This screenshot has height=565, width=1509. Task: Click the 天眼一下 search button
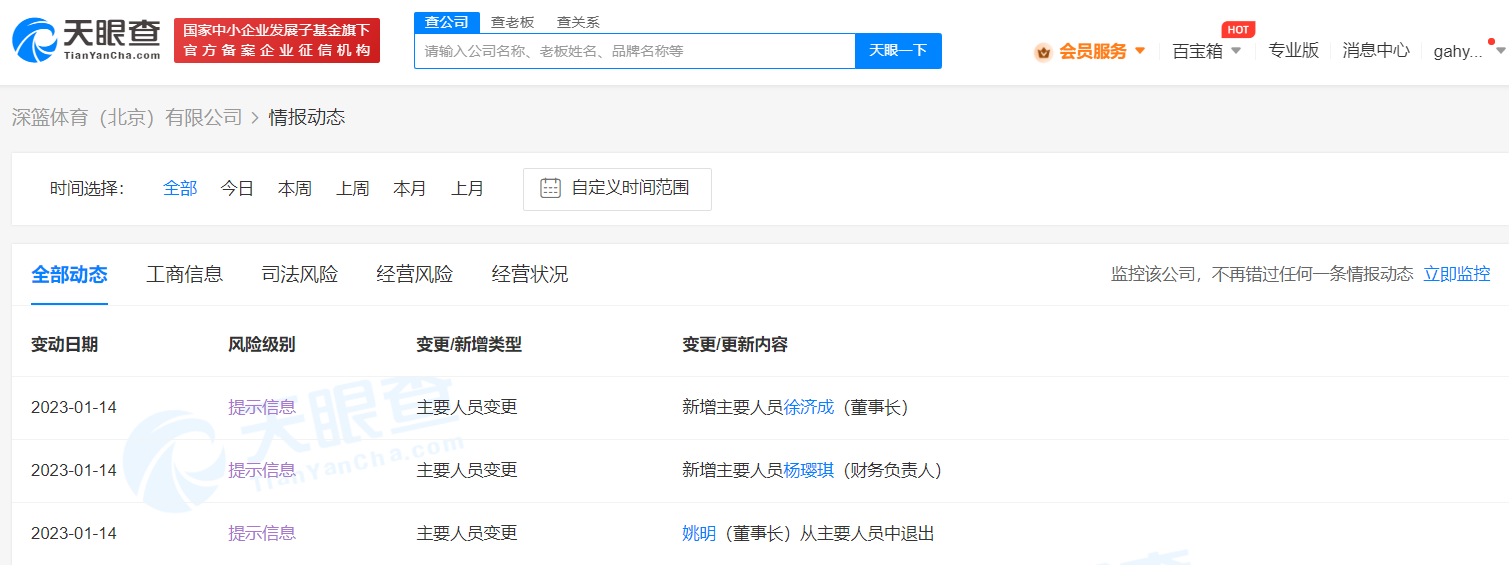[897, 51]
